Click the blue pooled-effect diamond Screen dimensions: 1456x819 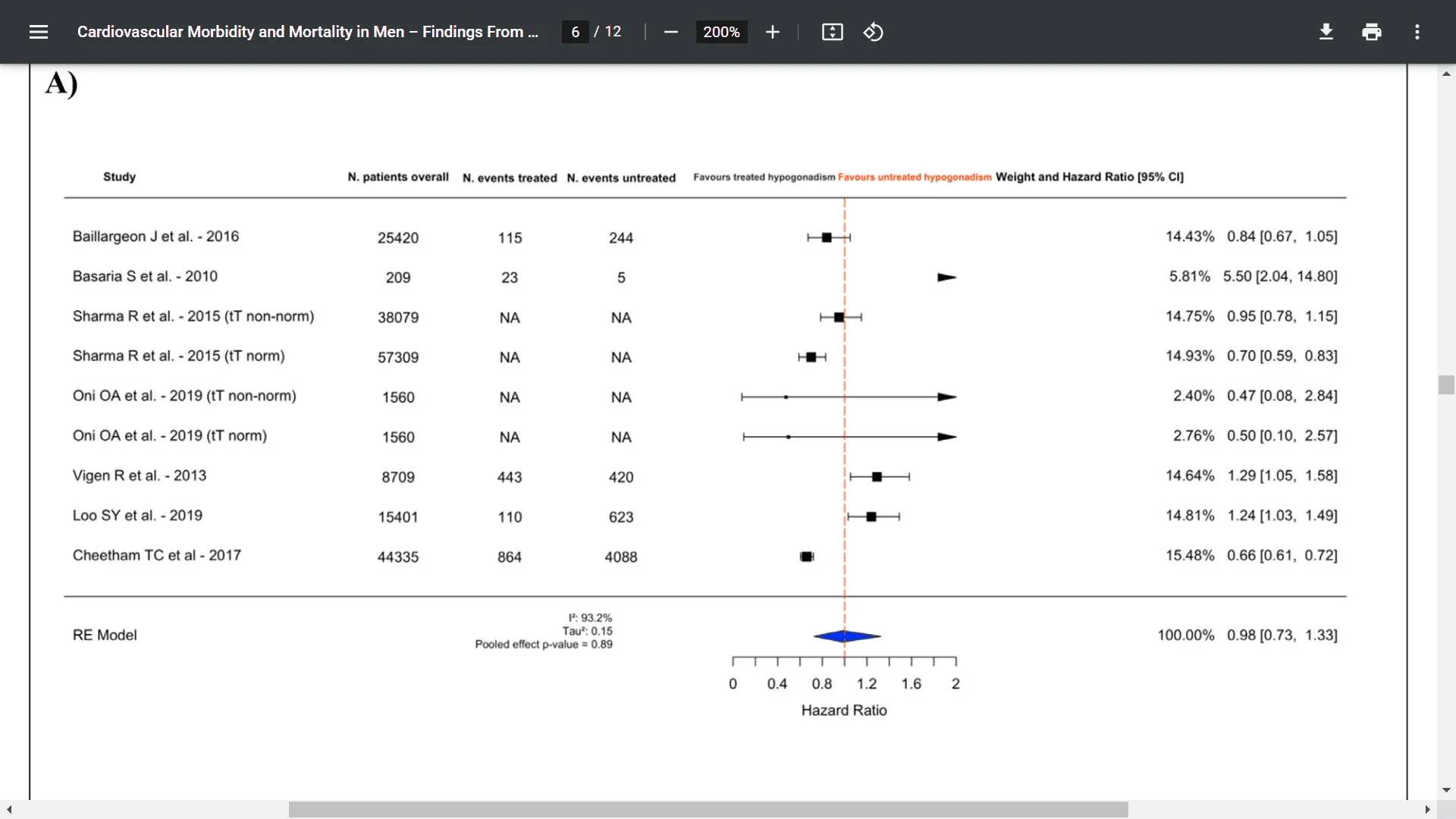pos(847,636)
